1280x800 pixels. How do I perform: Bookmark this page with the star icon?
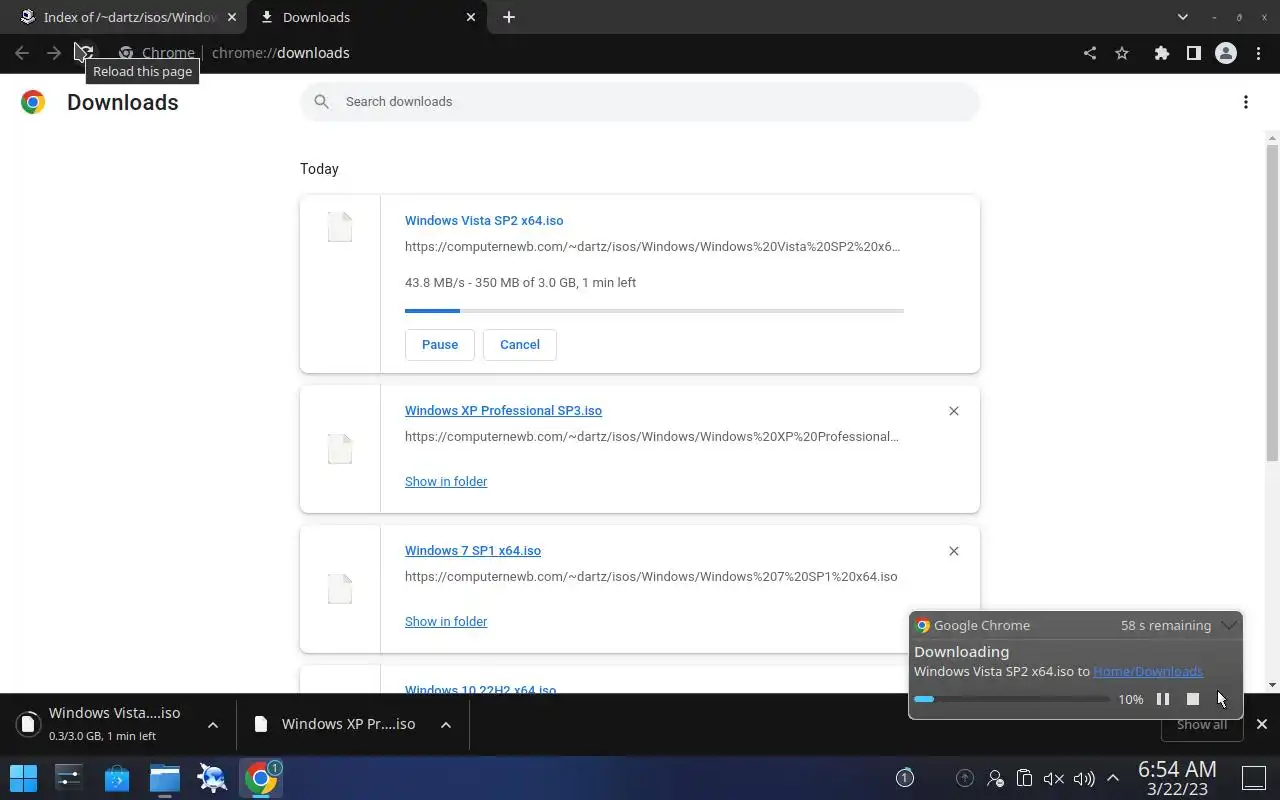pos(1122,53)
